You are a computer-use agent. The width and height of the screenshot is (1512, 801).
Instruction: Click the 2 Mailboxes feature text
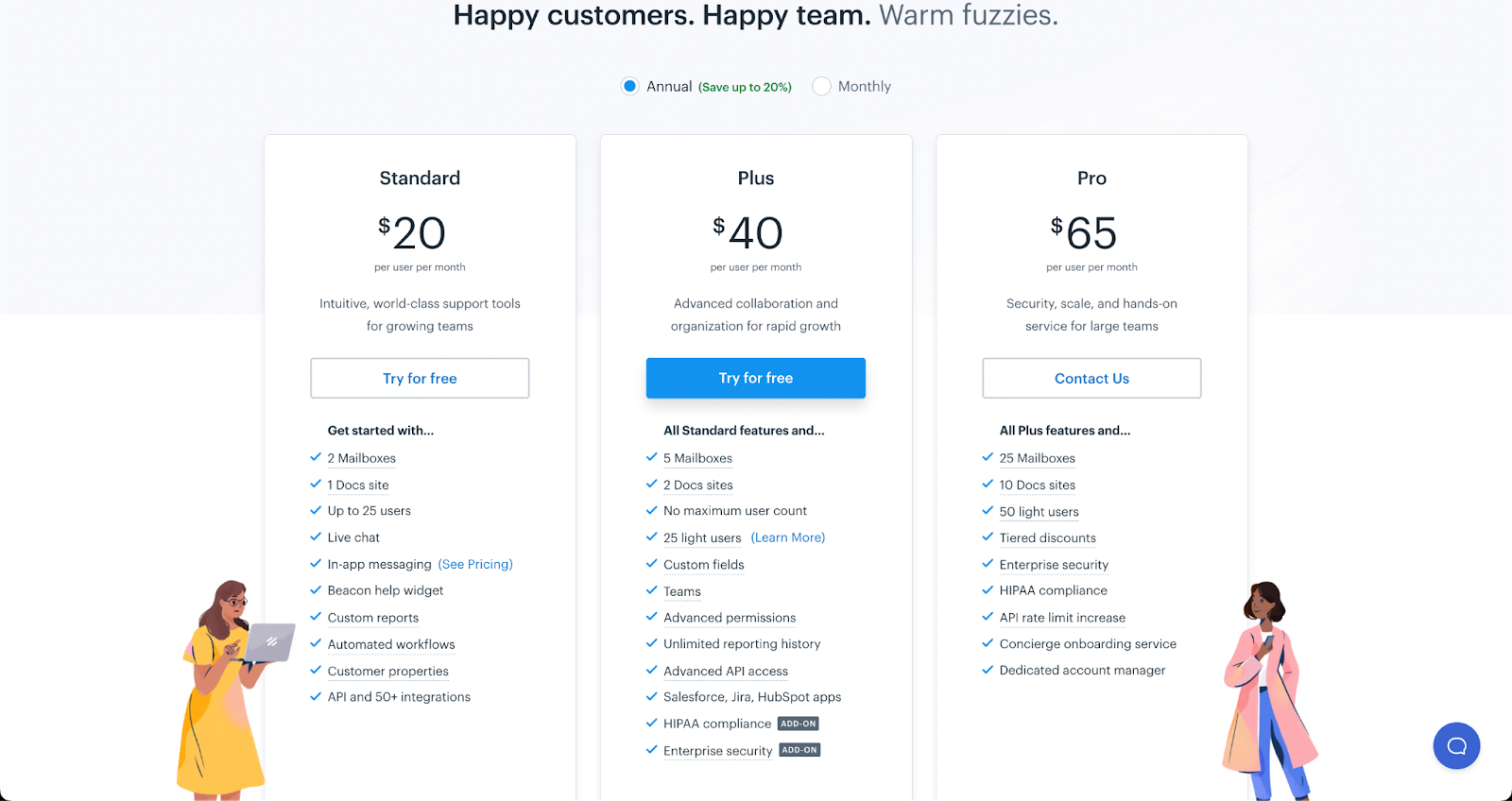click(x=362, y=458)
